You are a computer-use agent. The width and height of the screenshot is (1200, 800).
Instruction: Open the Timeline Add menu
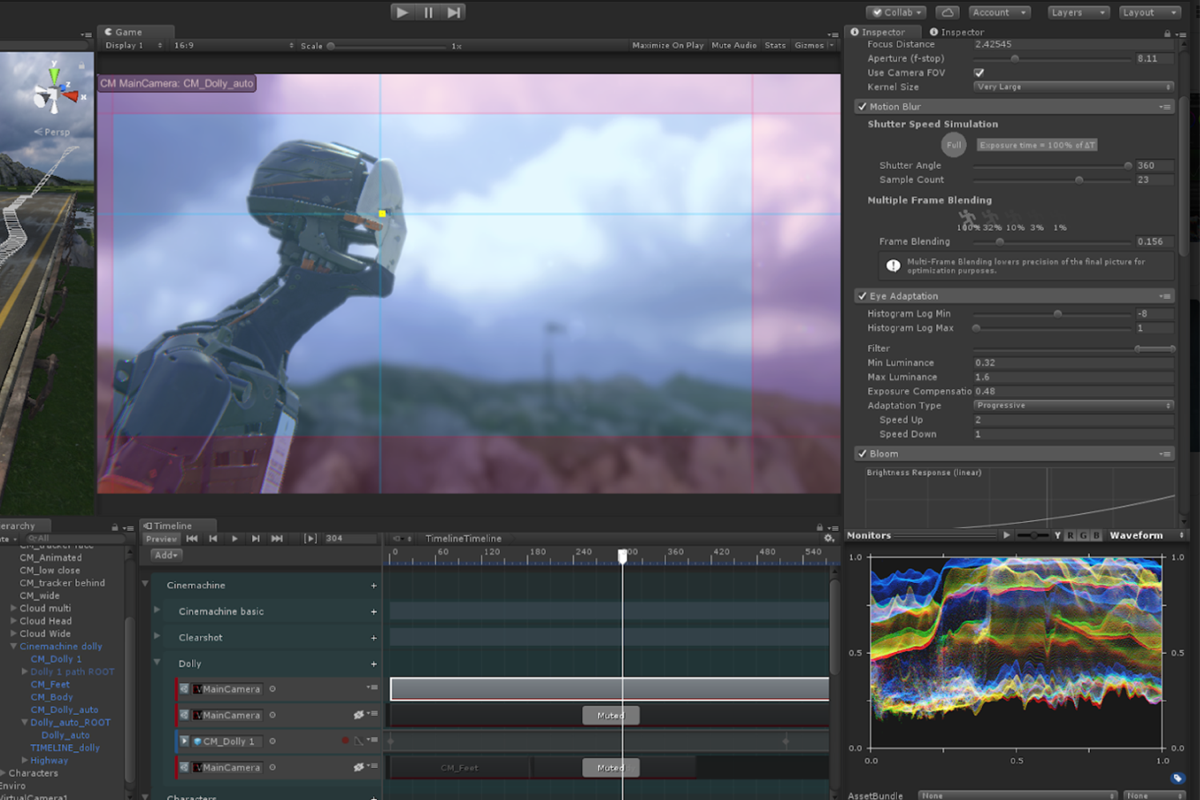coord(166,555)
